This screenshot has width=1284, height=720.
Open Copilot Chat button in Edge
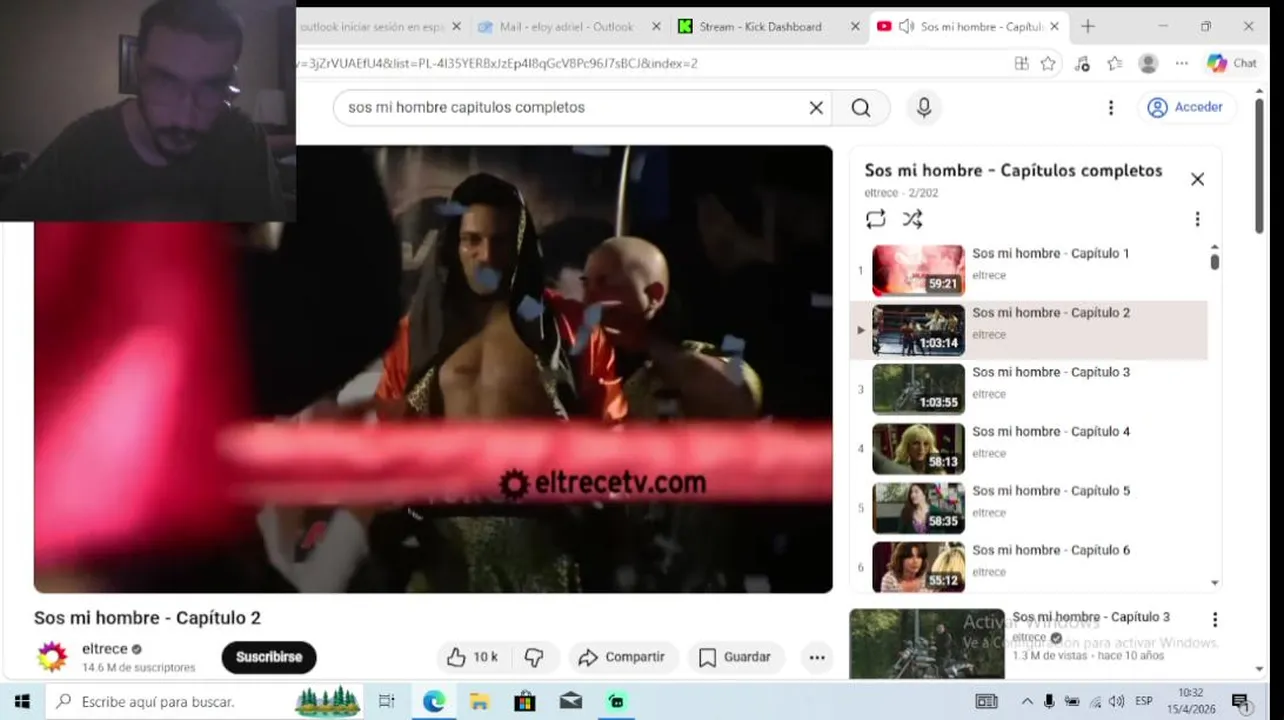[x=1231, y=63]
